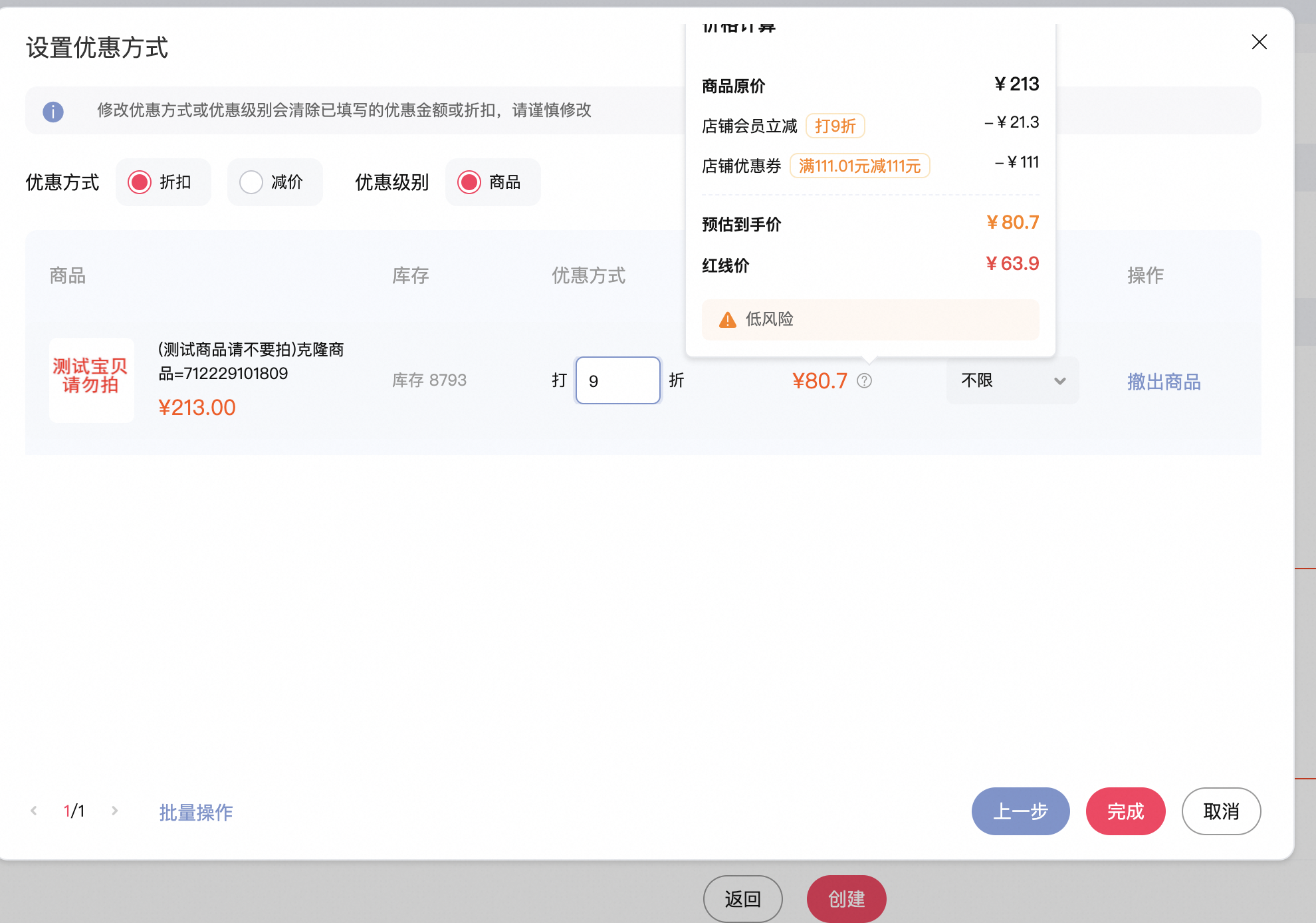Click the 满111.01元减111元 coupon tag
This screenshot has height=923, width=1316.
click(860, 166)
